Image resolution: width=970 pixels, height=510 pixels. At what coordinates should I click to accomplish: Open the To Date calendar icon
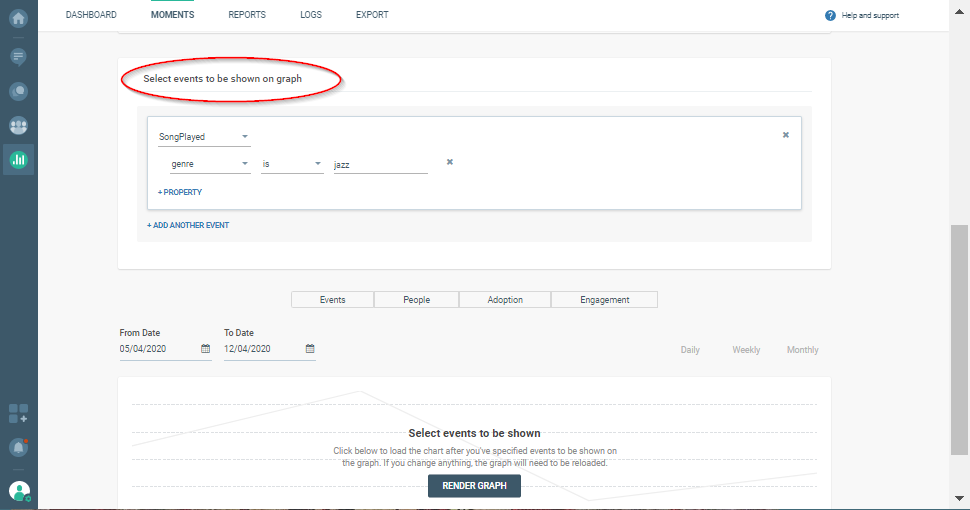310,349
